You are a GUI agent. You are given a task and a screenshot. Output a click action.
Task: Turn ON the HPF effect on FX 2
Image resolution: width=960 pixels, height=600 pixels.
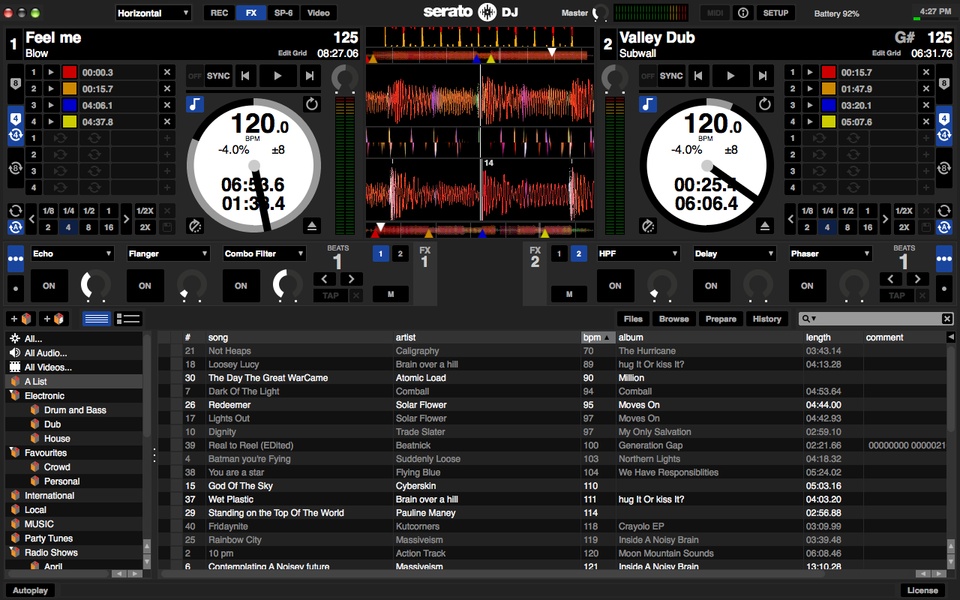[x=614, y=286]
